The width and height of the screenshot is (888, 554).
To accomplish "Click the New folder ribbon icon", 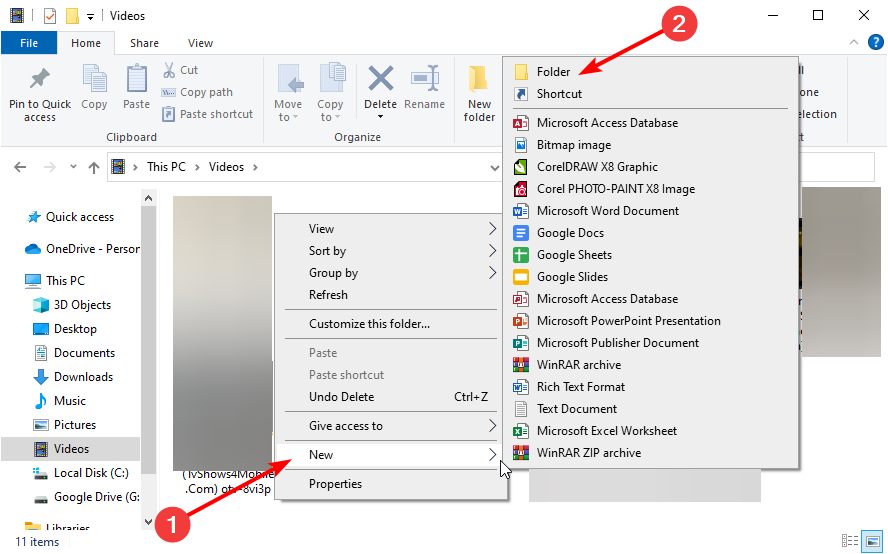I will pos(479,80).
